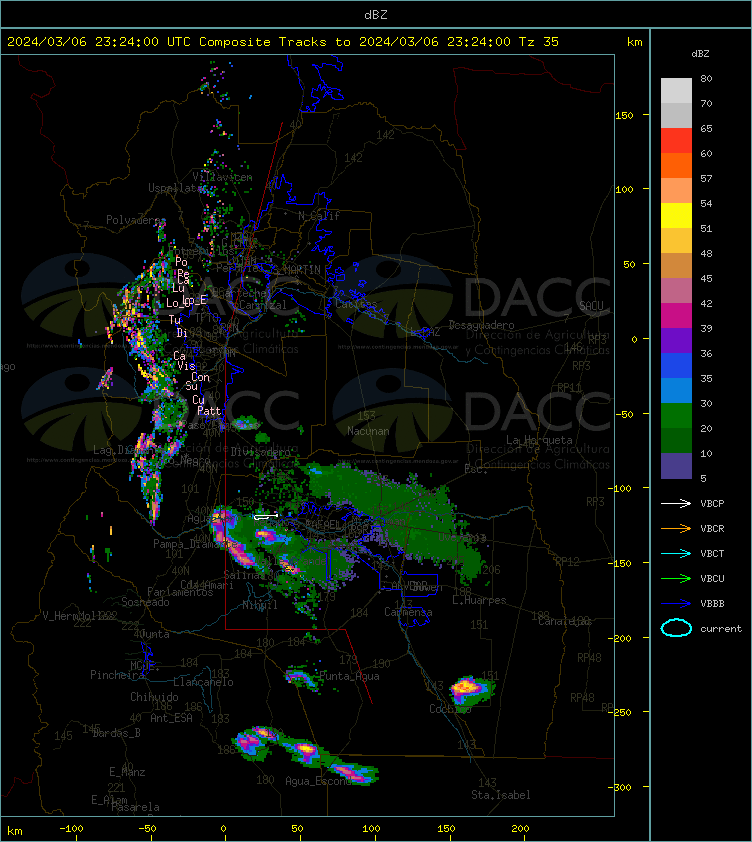Click the 'VBBB' legend label
This screenshot has height=842, width=752.
(712, 604)
